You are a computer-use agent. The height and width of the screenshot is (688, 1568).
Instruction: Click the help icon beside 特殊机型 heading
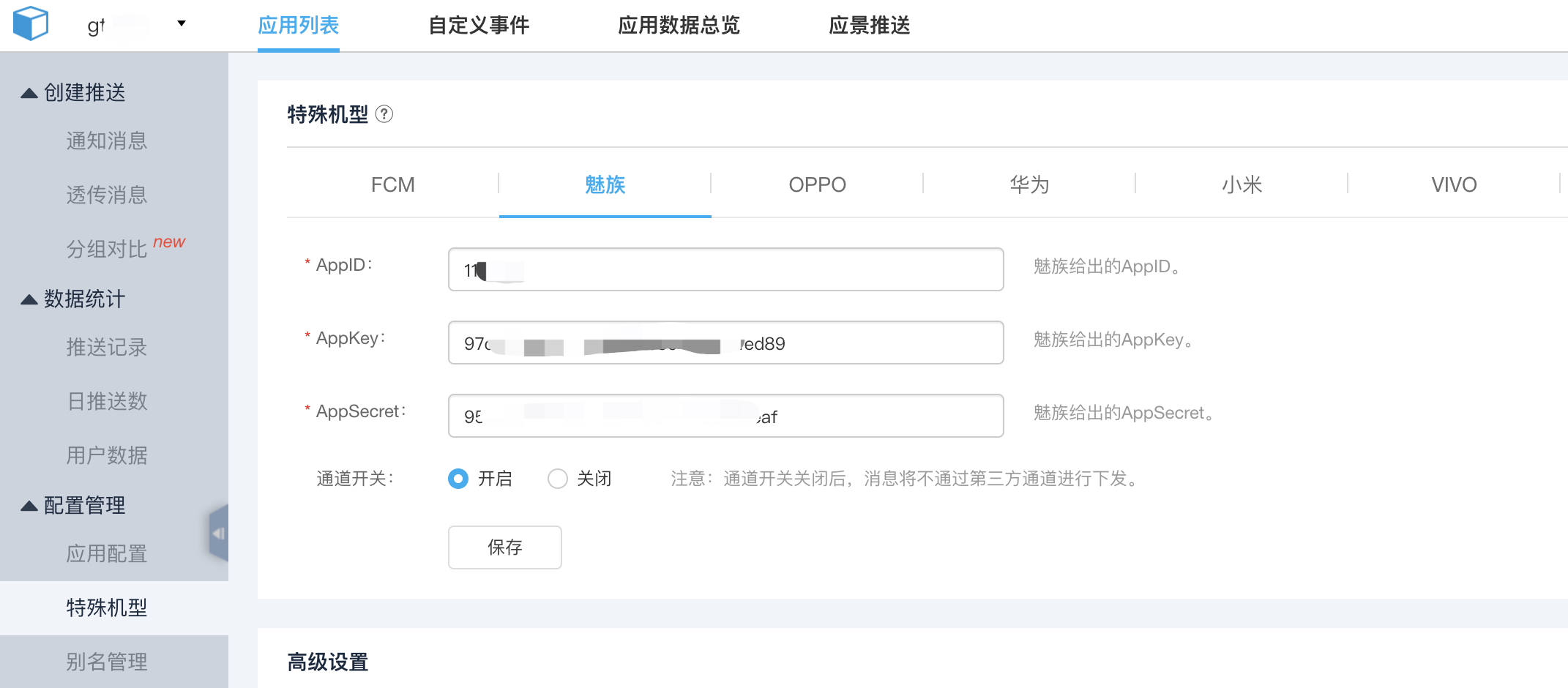384,114
